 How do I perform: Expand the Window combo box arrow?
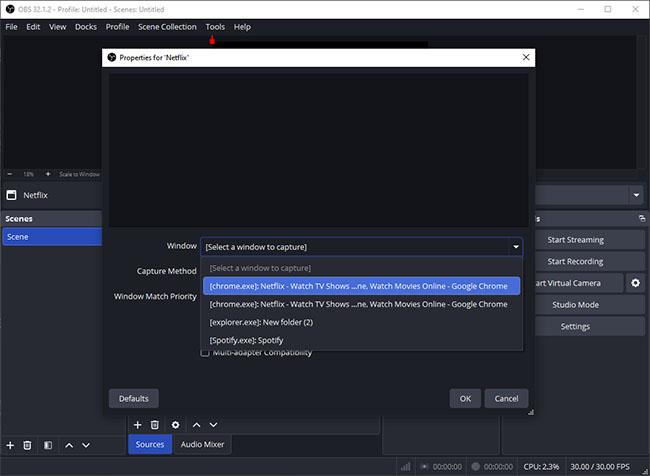(516, 247)
